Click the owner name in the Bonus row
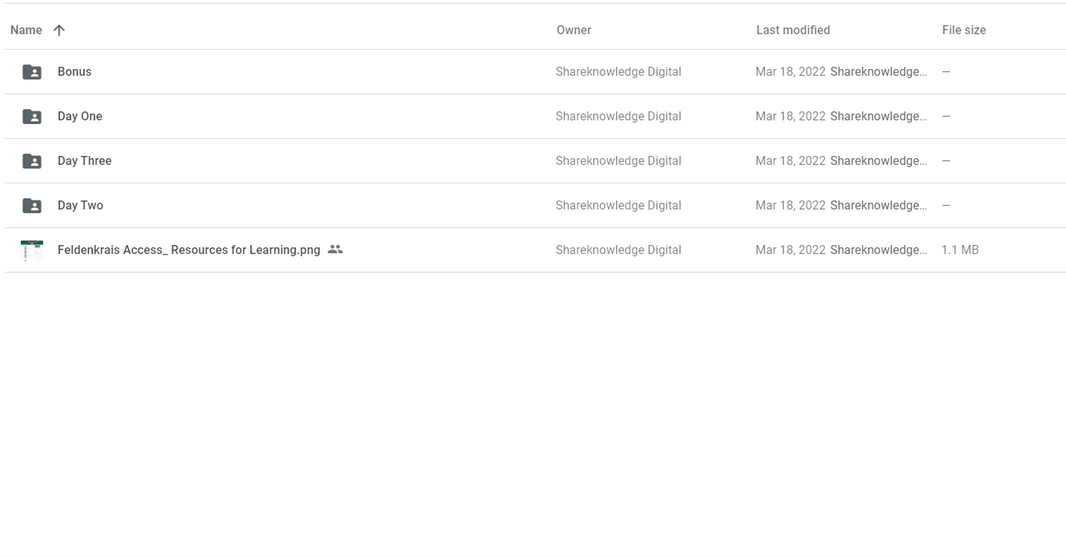 618,72
